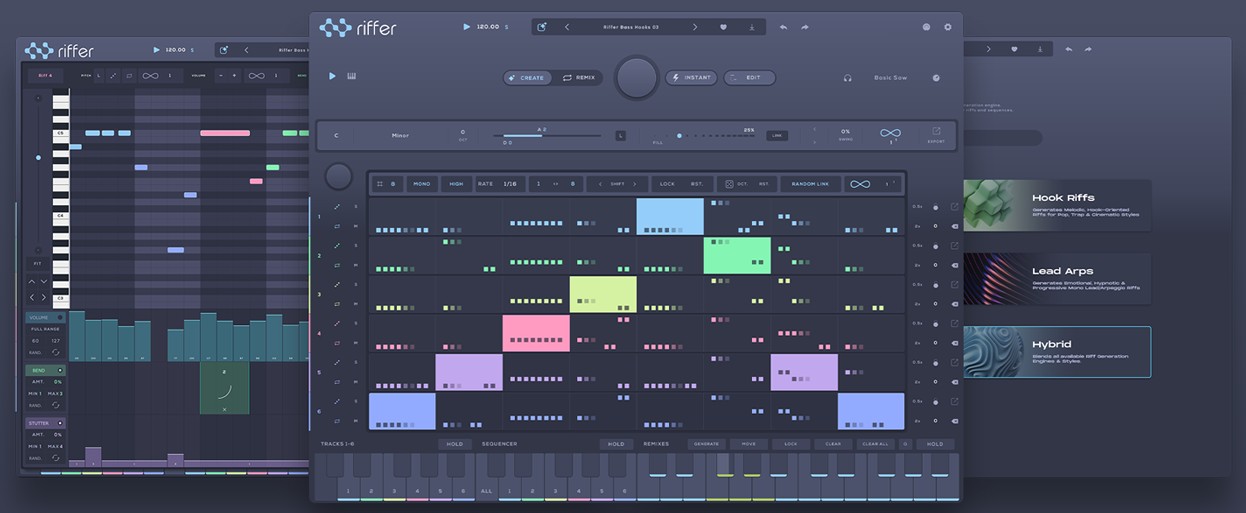1246x513 pixels.
Task: Go to the next preset with the right chevron
Action: click(x=695, y=27)
